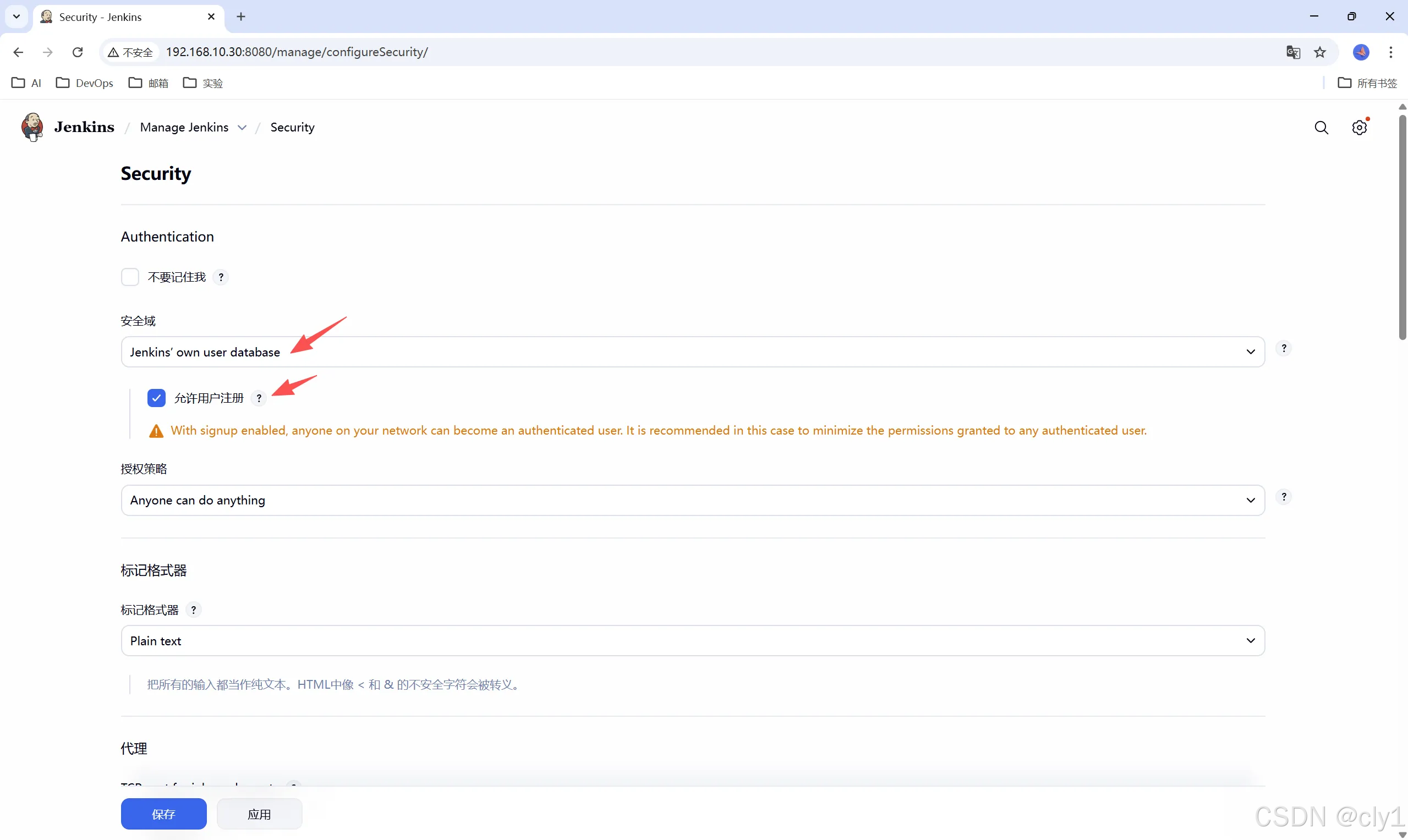The width and height of the screenshot is (1408, 840).
Task: Uncheck the 允许用户注册 checkbox
Action: pyautogui.click(x=156, y=398)
